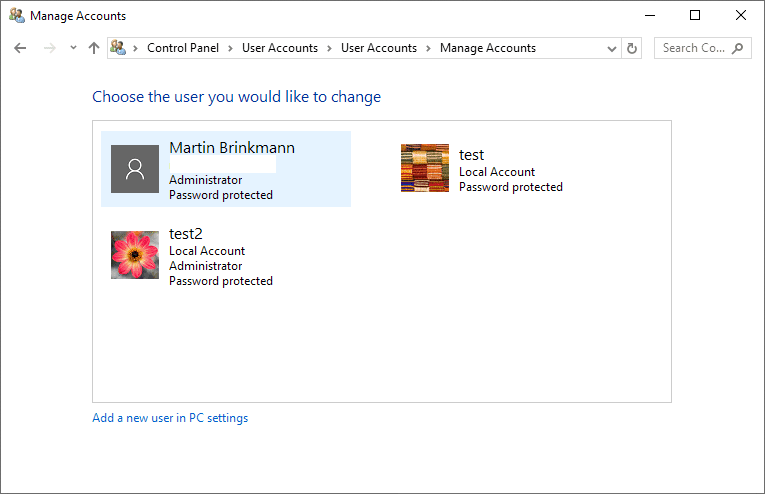Screen dimensions: 765x494
Task: Click the Search Control Panel field
Action: coord(703,48)
